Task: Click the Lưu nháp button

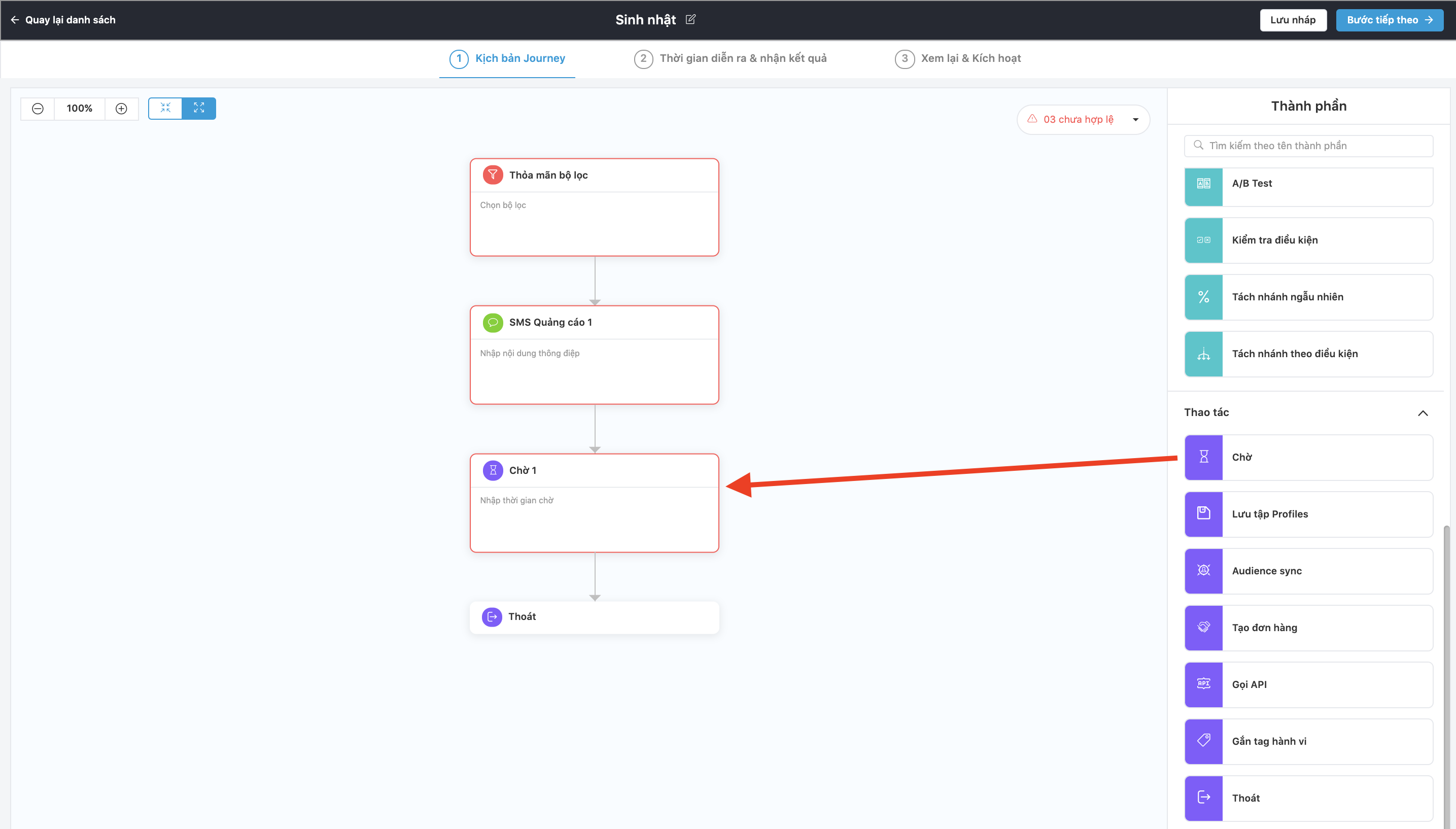Action: tap(1293, 20)
